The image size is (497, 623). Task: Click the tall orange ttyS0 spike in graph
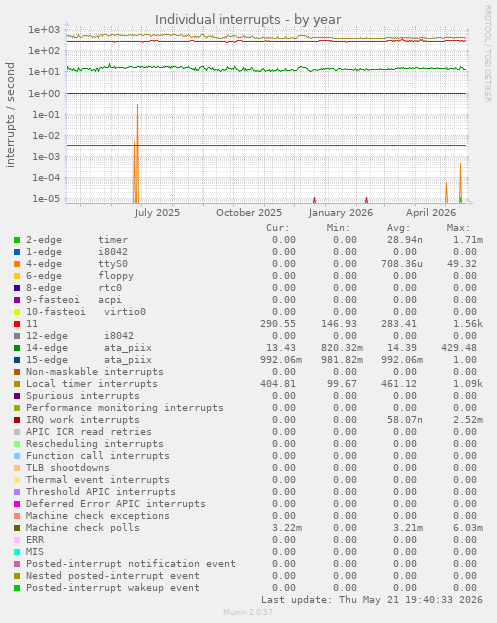137,153
